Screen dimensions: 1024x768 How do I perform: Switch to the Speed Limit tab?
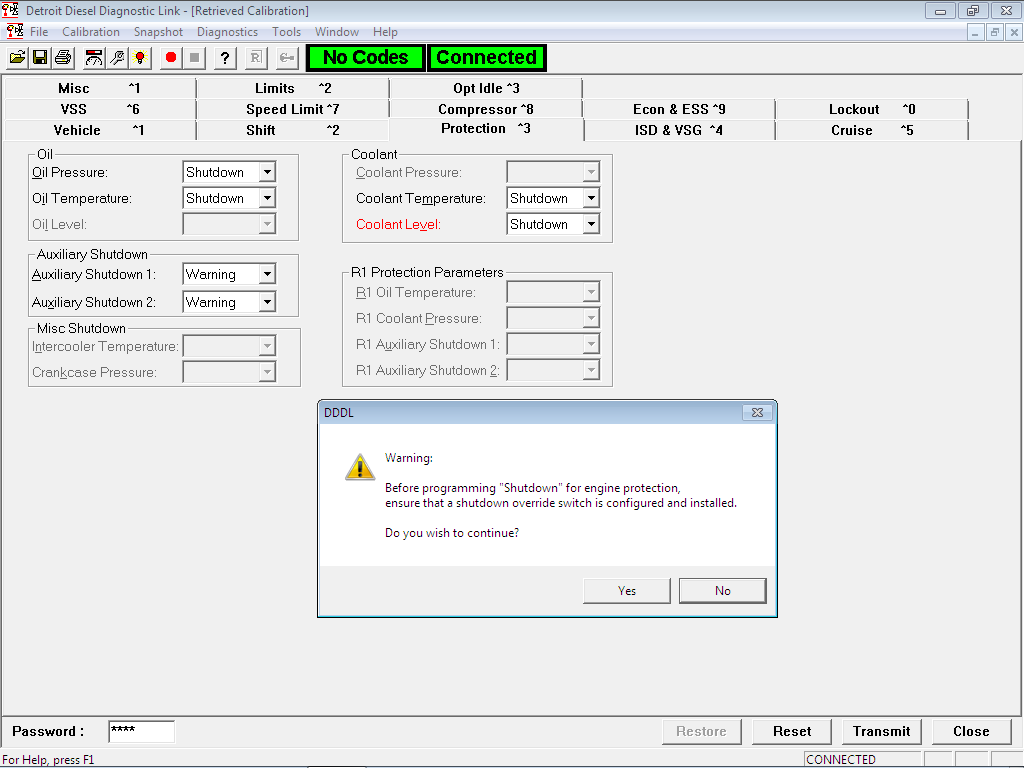[293, 109]
